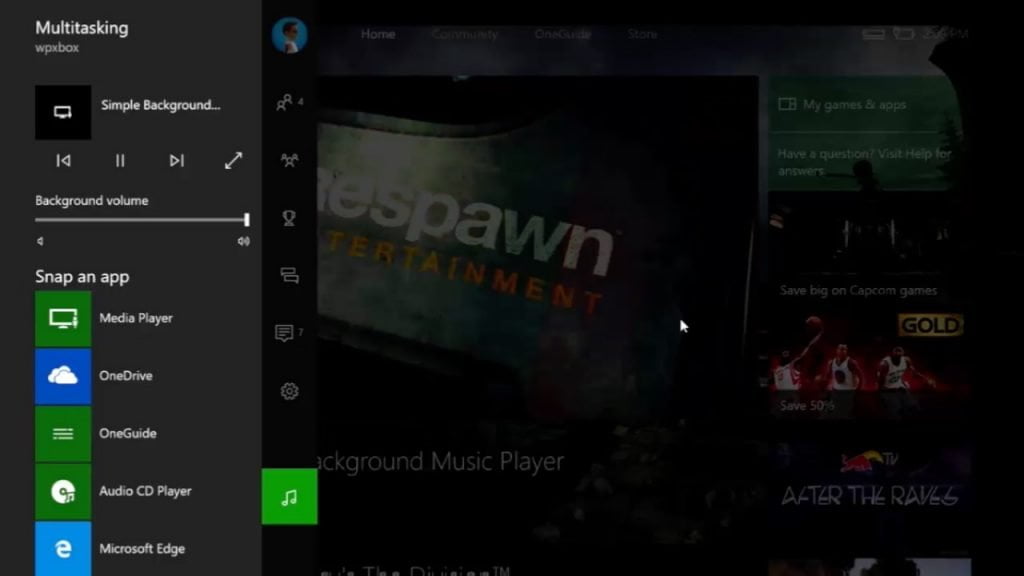Open Save big on Capcom games tile

(870, 248)
